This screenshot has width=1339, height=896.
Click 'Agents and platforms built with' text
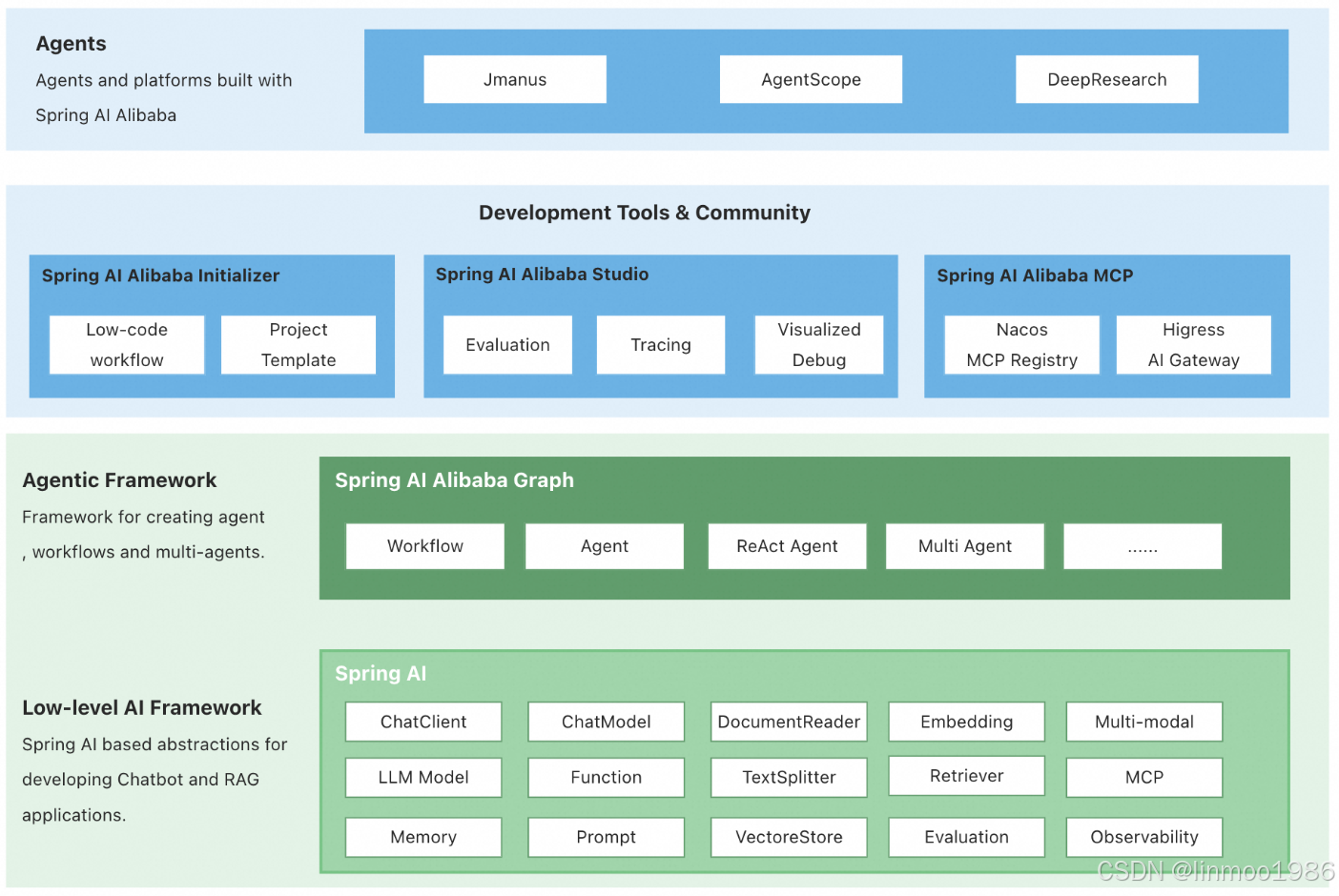tap(164, 80)
